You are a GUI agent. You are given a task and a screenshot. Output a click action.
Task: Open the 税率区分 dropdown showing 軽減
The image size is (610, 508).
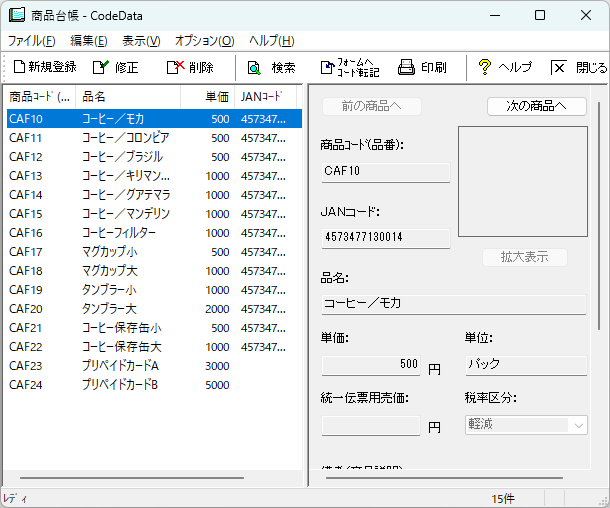pos(526,425)
